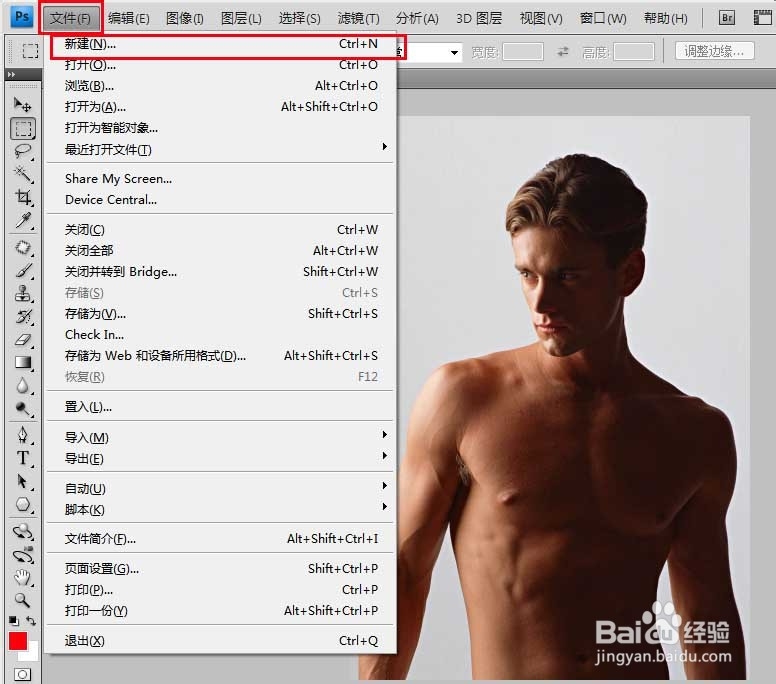The image size is (776, 684).
Task: Choose 新建(N)... from the File menu
Action: click(x=221, y=44)
